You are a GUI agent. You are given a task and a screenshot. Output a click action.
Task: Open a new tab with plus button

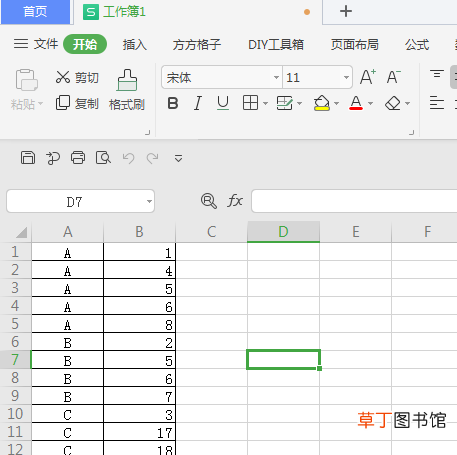point(346,11)
